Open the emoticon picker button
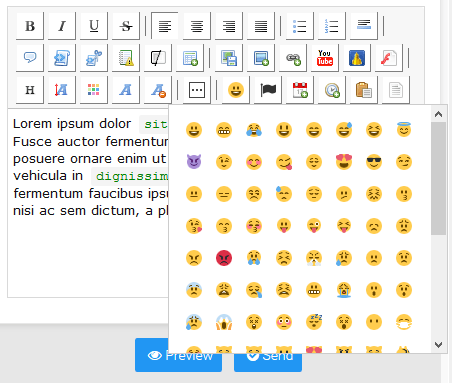The width and height of the screenshot is (452, 383). coord(236,90)
